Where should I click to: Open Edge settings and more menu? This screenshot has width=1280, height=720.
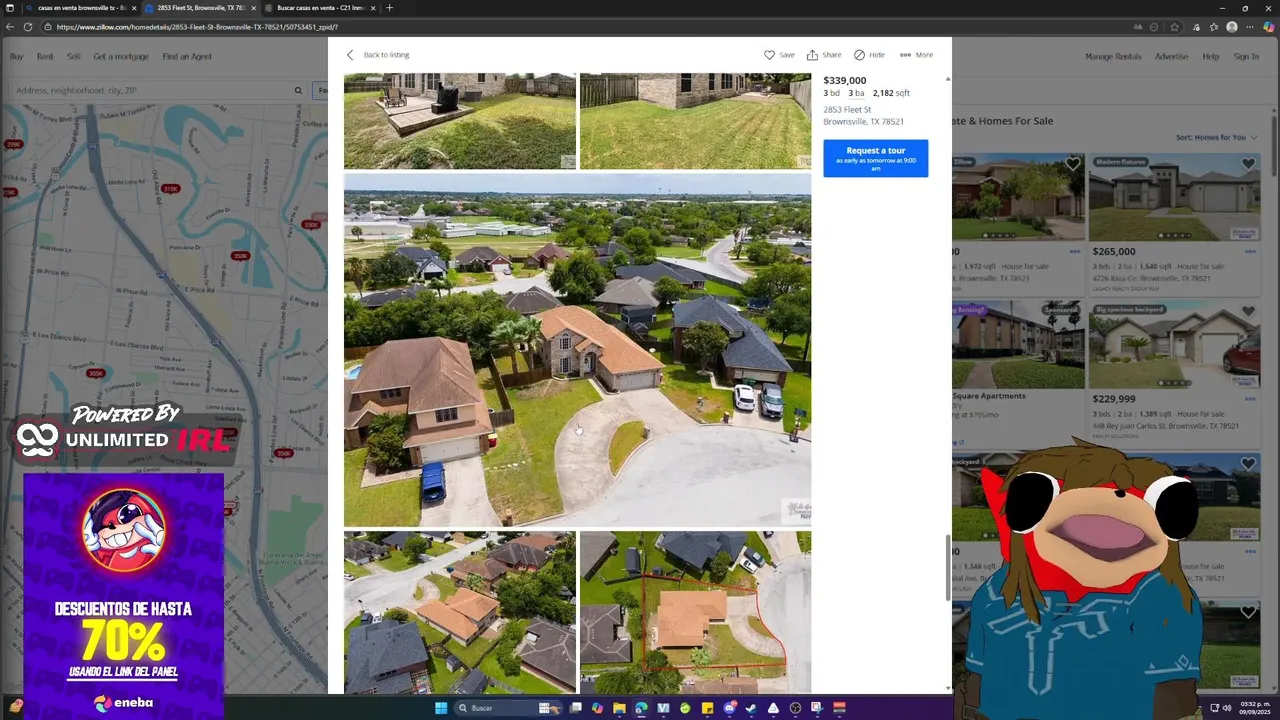[1250, 27]
